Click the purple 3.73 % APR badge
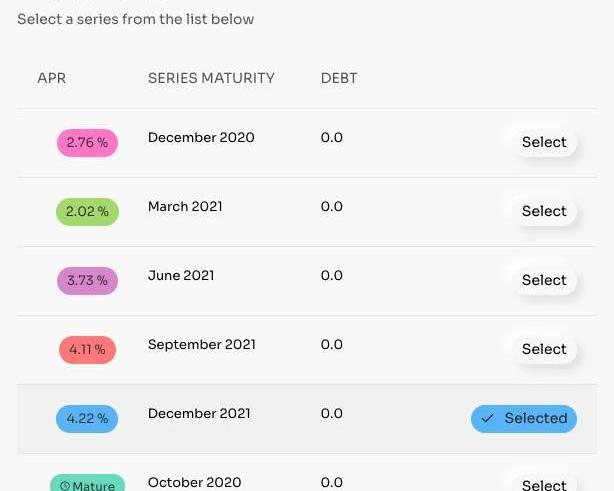This screenshot has height=491, width=614. click(x=87, y=281)
